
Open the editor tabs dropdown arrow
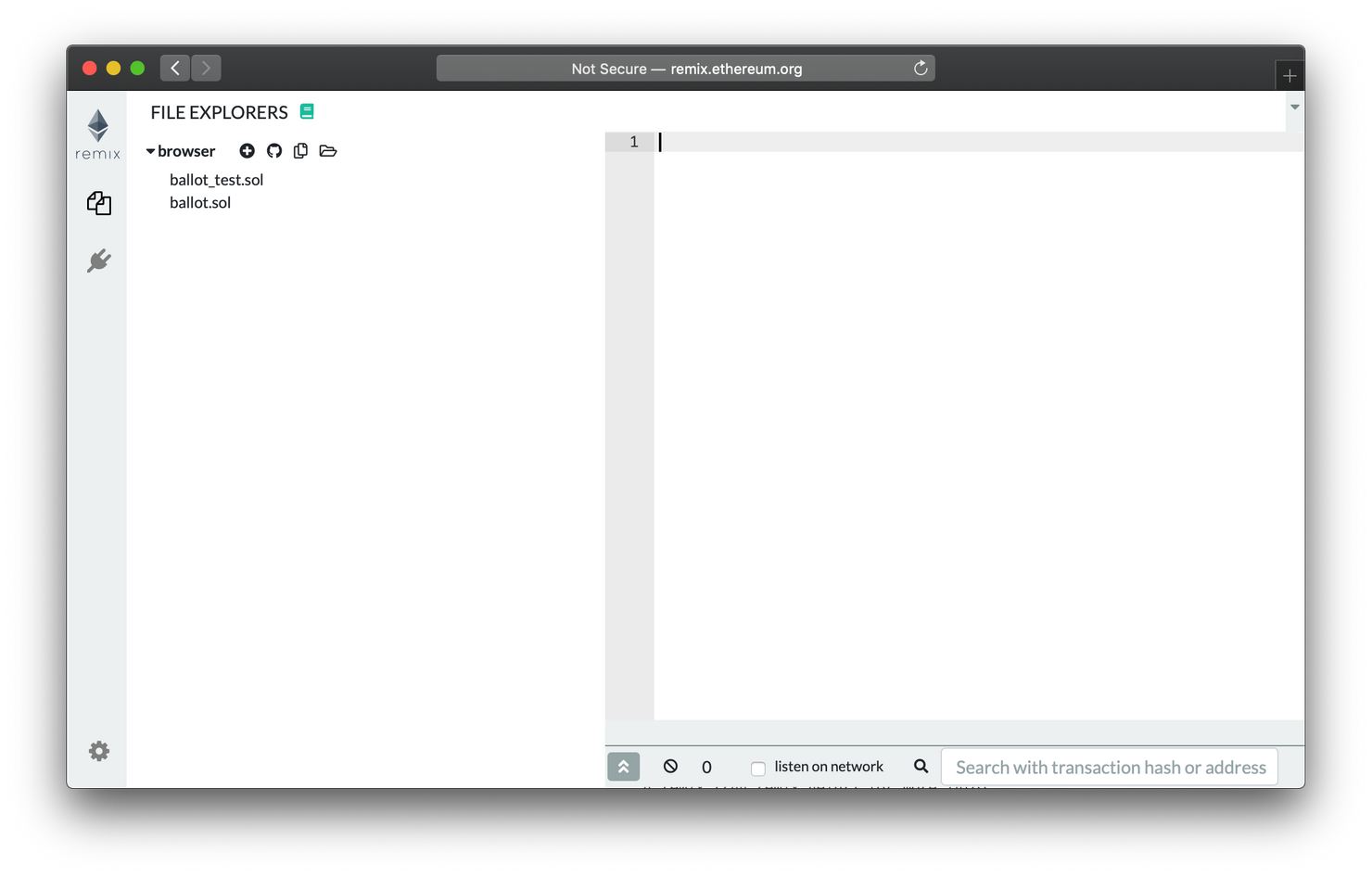point(1294,108)
